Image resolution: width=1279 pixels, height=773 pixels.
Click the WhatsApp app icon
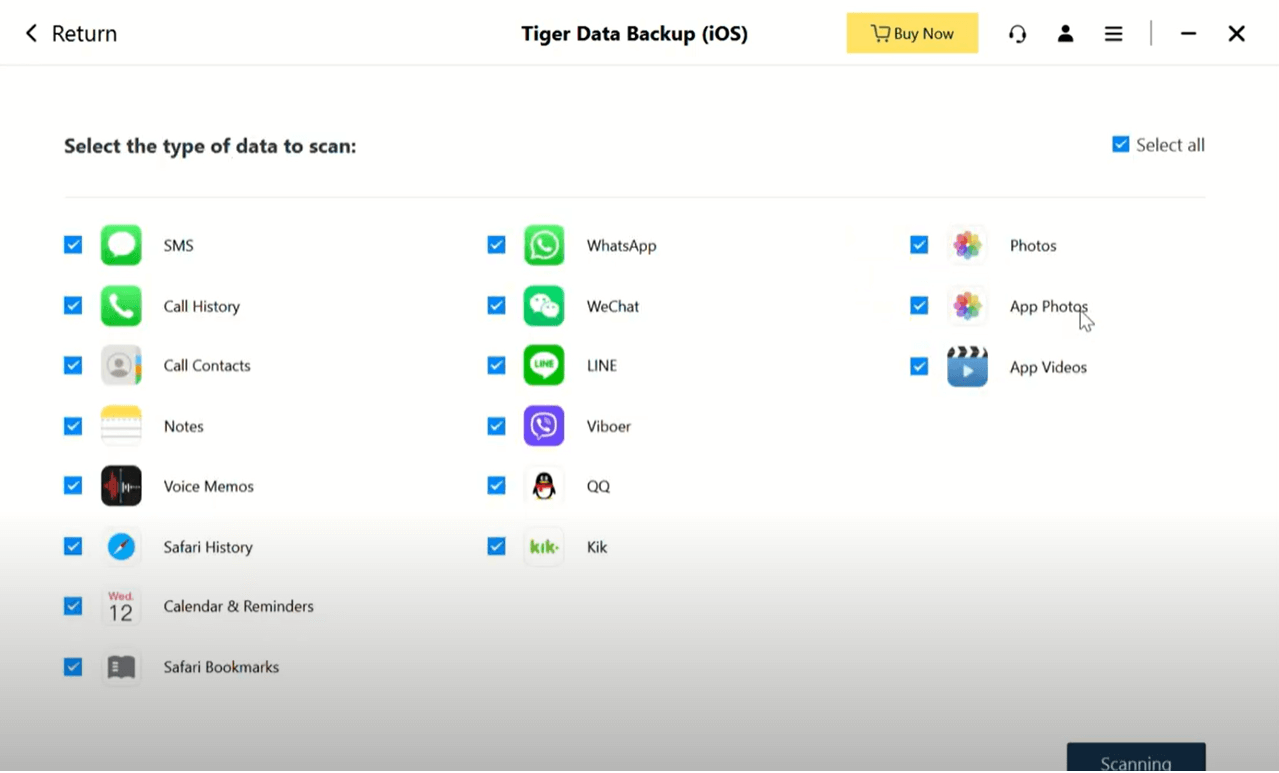coord(544,245)
